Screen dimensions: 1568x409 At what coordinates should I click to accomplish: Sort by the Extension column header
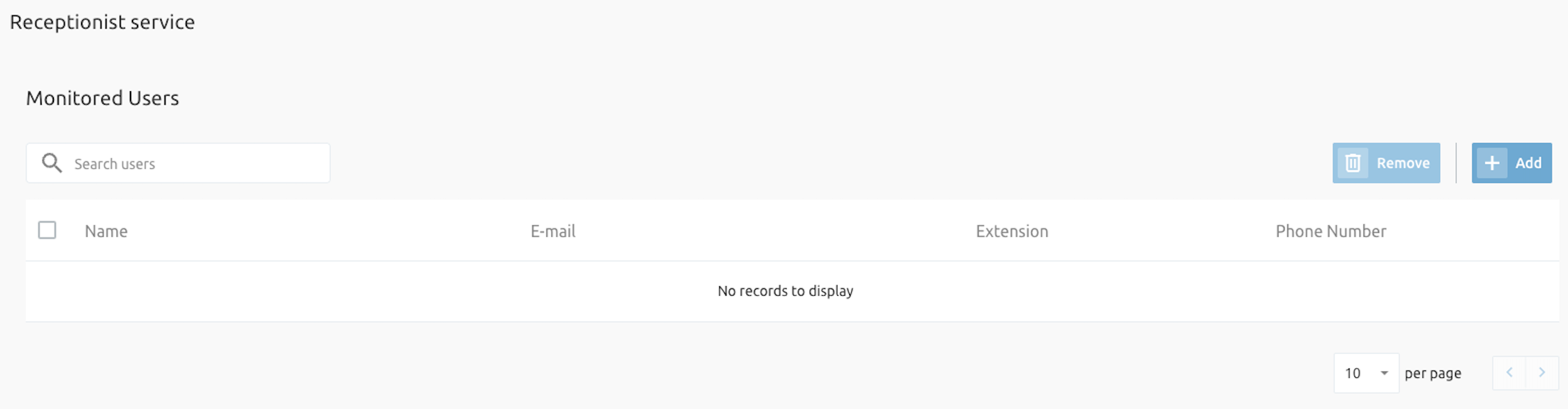1012,231
